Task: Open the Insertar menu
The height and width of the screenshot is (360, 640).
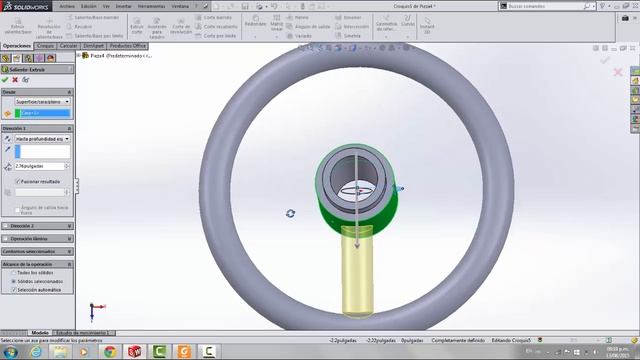Action: (x=124, y=6)
